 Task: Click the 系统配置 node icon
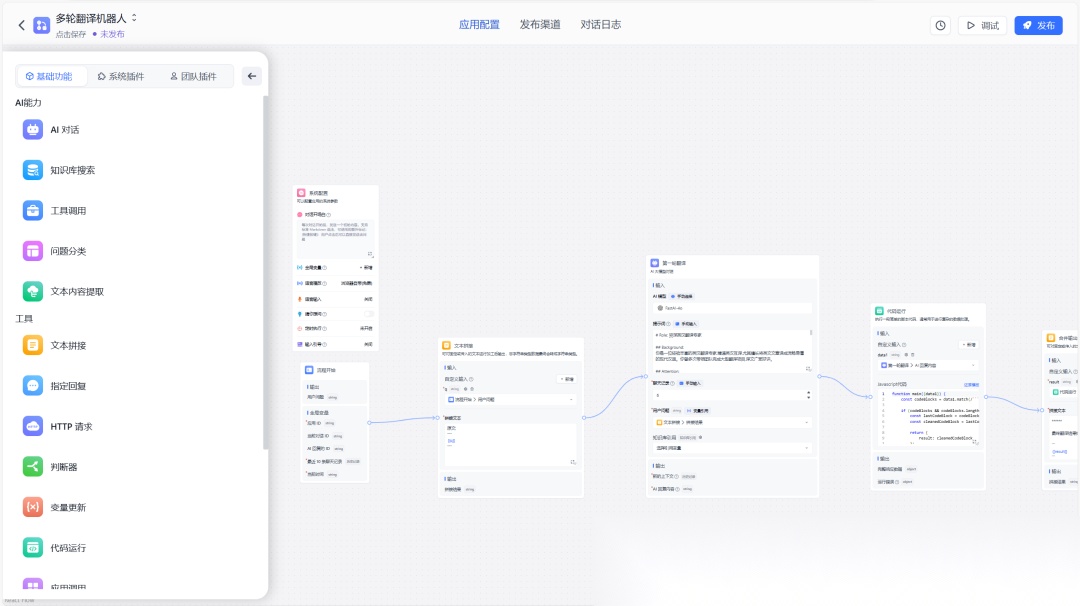301,193
